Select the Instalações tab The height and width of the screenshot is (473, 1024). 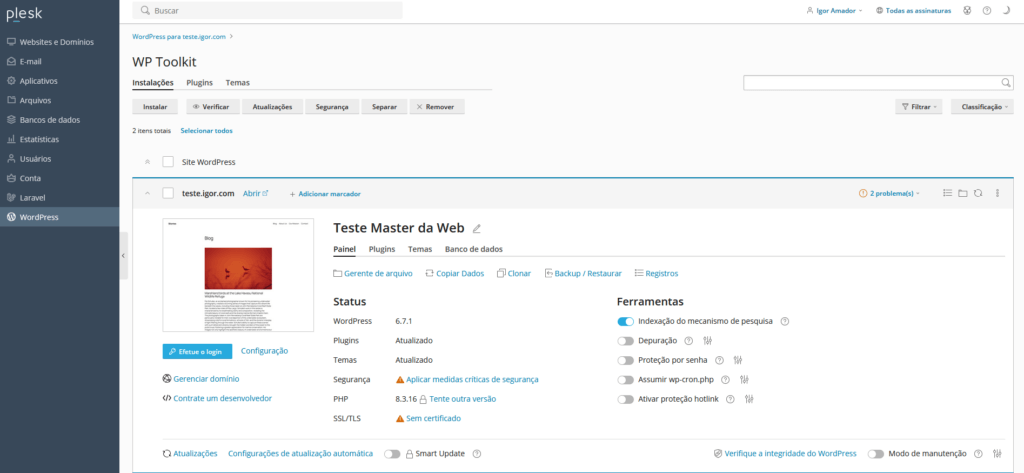(x=153, y=83)
